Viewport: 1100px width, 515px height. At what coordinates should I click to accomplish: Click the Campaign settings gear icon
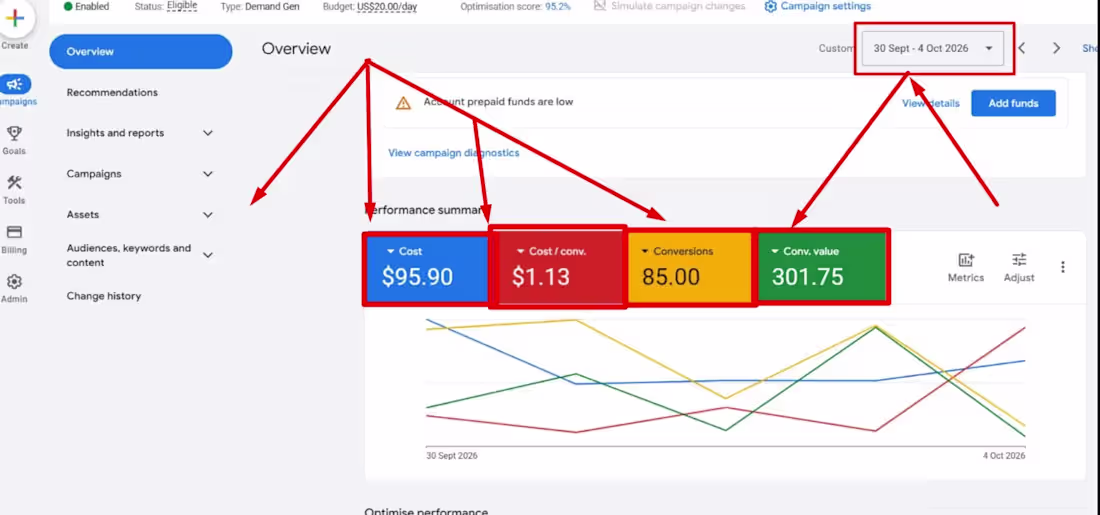(770, 6)
